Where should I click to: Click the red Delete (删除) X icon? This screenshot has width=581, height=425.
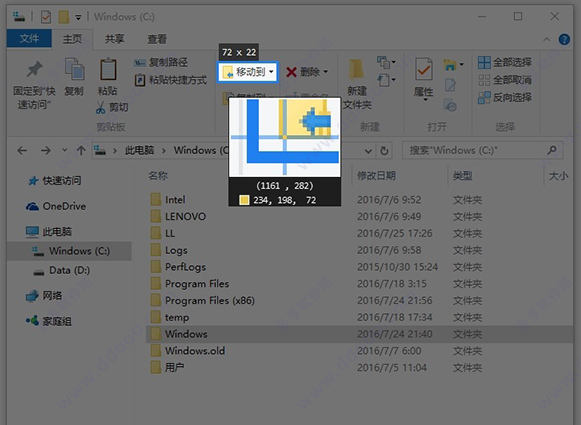pyautogui.click(x=292, y=72)
